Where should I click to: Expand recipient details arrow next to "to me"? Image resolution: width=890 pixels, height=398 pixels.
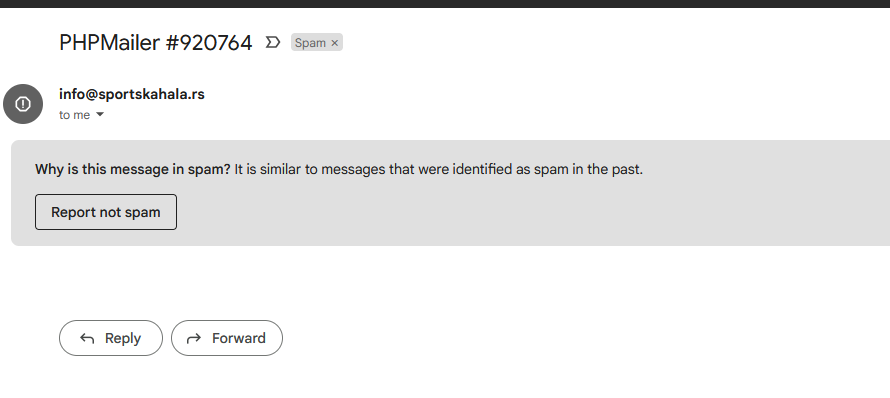pos(100,115)
